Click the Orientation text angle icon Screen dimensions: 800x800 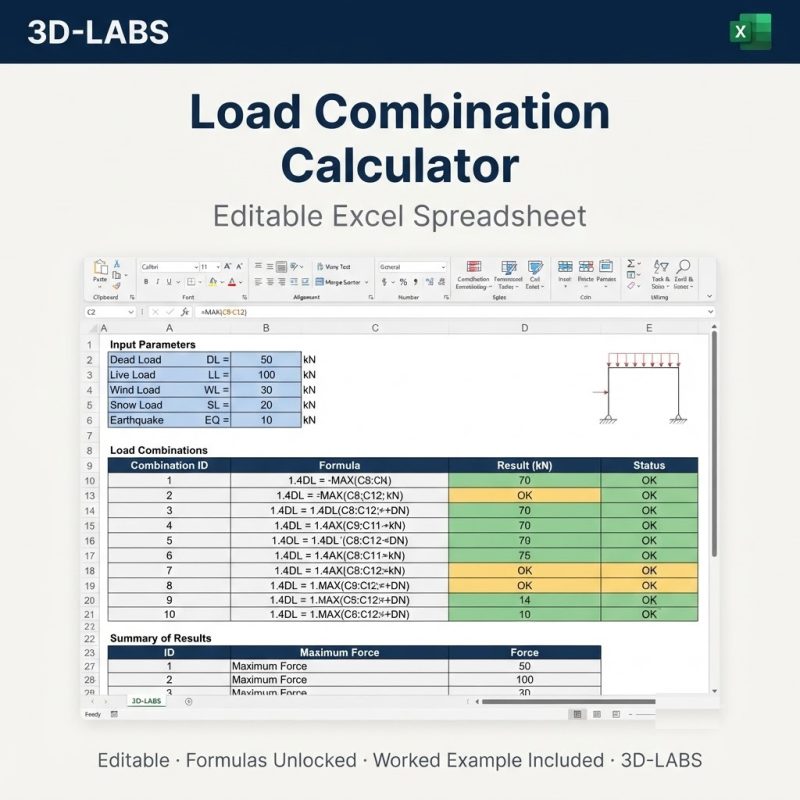coord(294,266)
